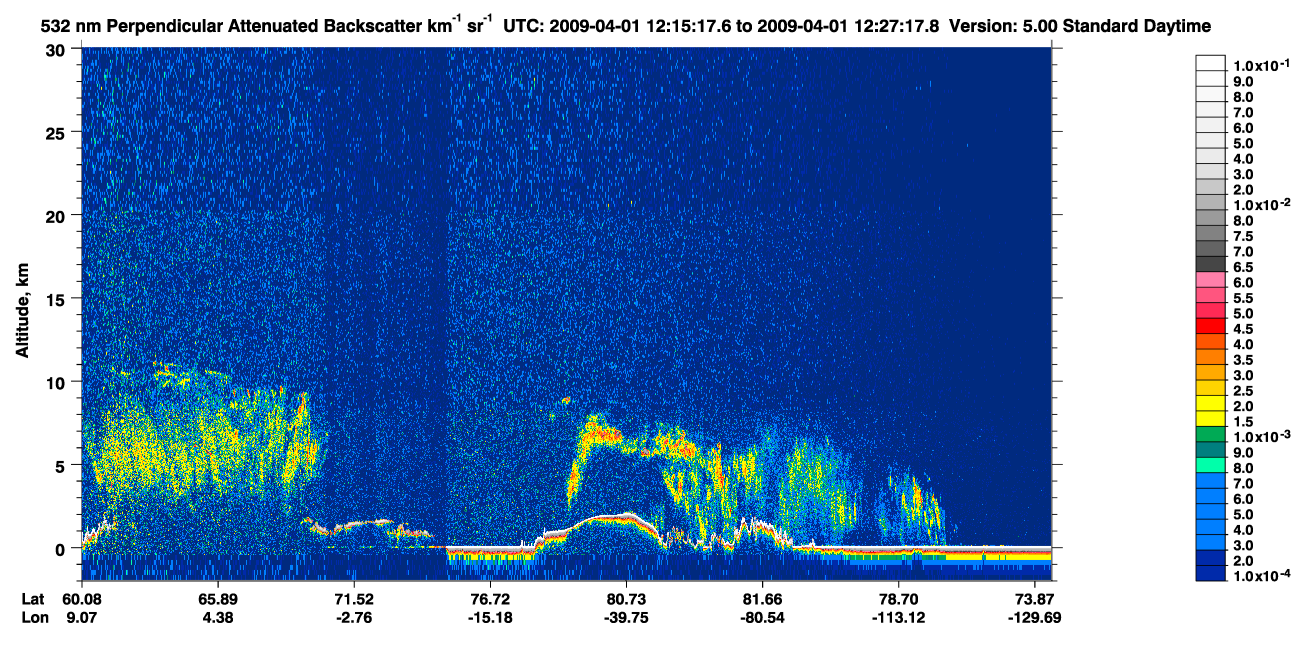Click the UTC time range '2009-04-01 12:15:17.6' text
This screenshot has width=1300, height=667.
point(642,24)
